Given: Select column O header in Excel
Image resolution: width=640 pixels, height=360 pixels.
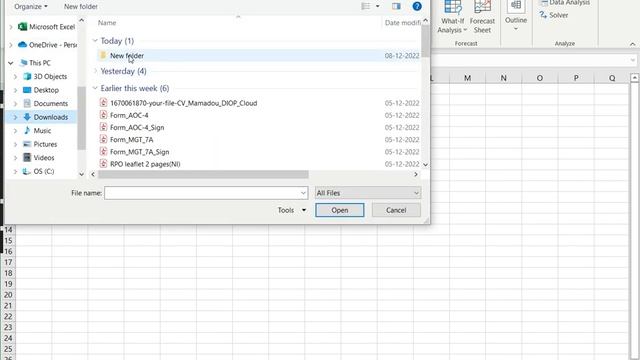Looking at the screenshot, I should pyautogui.click(x=540, y=78).
